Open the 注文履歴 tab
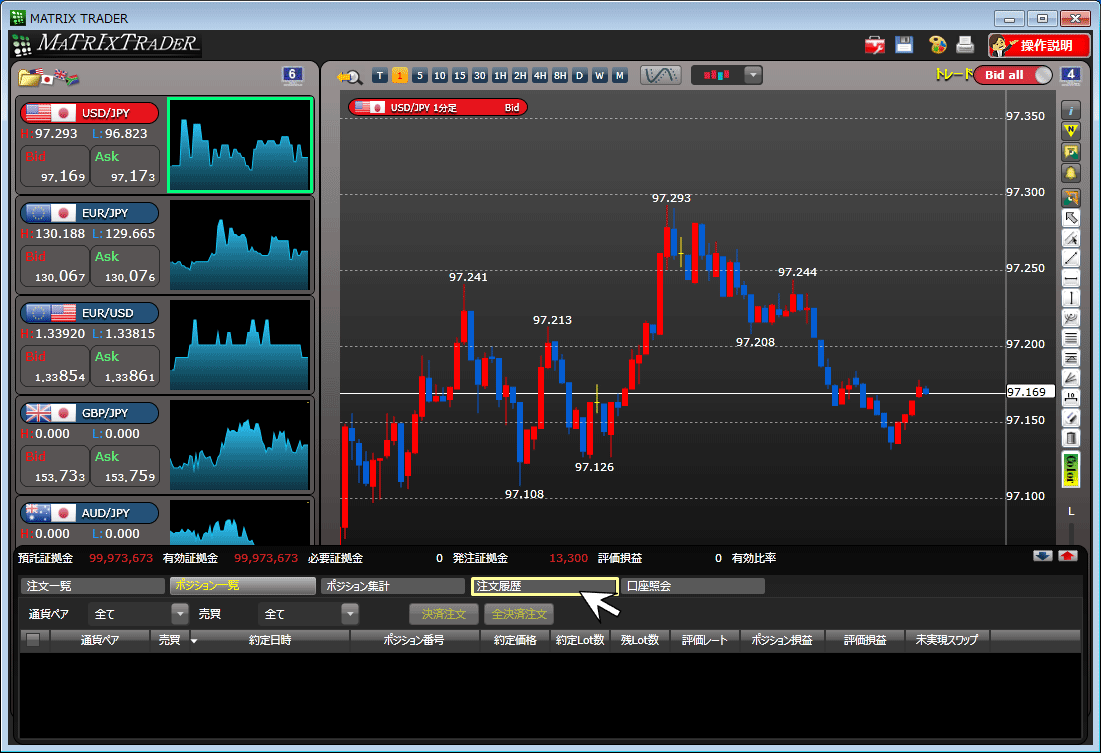Image resolution: width=1101 pixels, height=753 pixels. (544, 586)
